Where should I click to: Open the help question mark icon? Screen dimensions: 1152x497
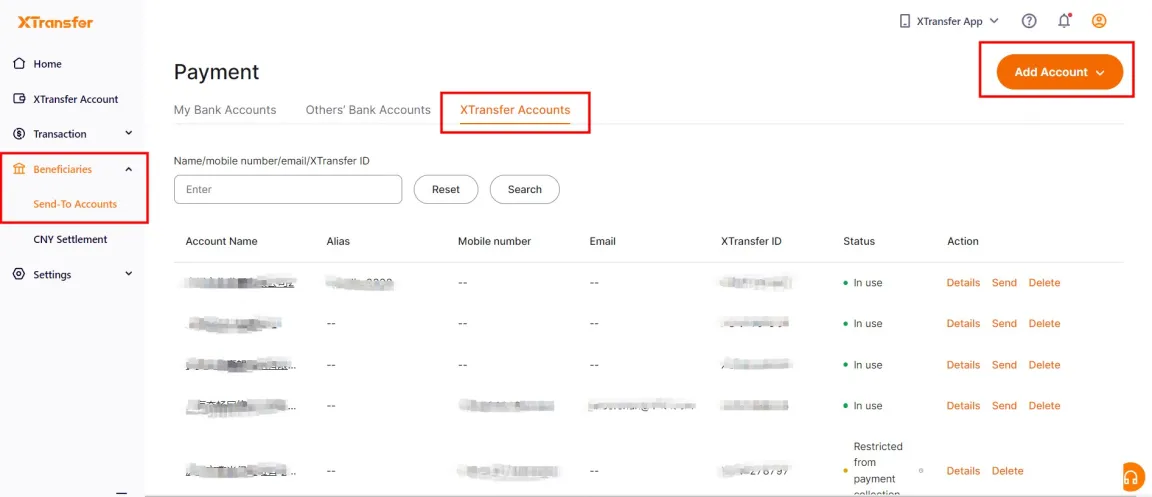pyautogui.click(x=1029, y=21)
